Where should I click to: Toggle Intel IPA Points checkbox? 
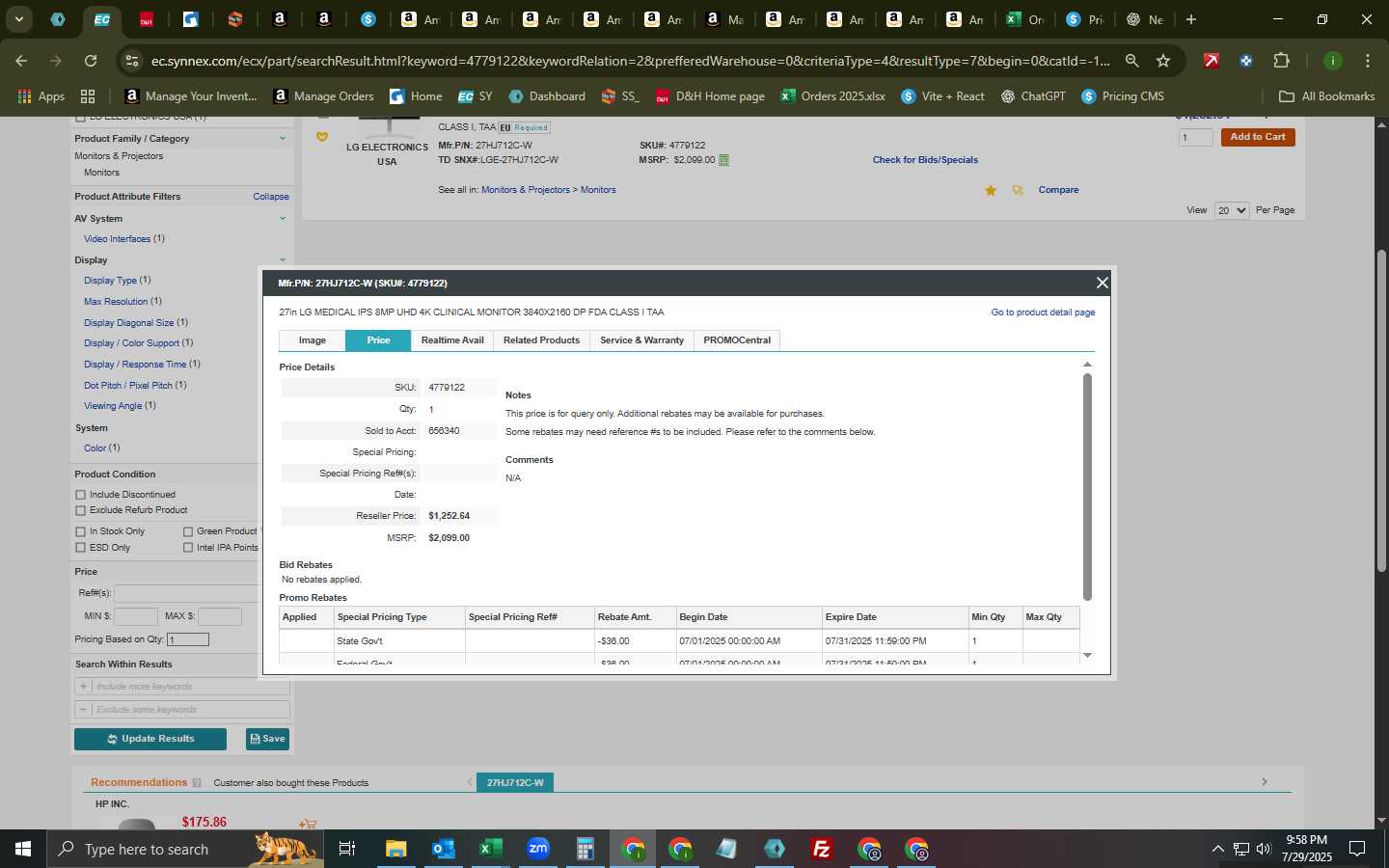pyautogui.click(x=188, y=548)
